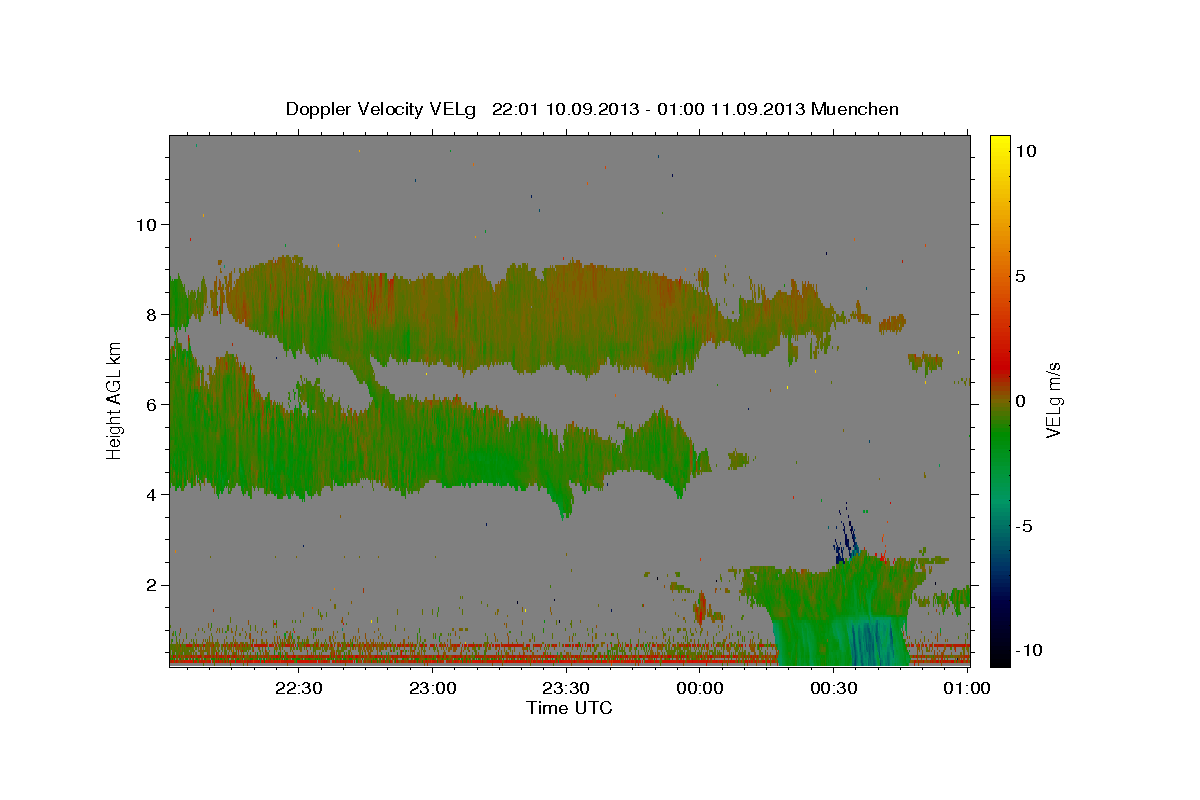The width and height of the screenshot is (1200, 800).
Task: Select the 00:00 time tick label
Action: coord(699,688)
